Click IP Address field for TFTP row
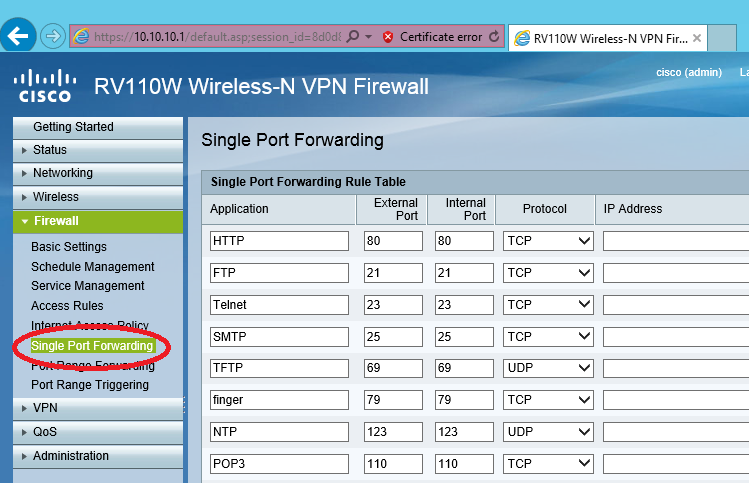 pyautogui.click(x=676, y=368)
